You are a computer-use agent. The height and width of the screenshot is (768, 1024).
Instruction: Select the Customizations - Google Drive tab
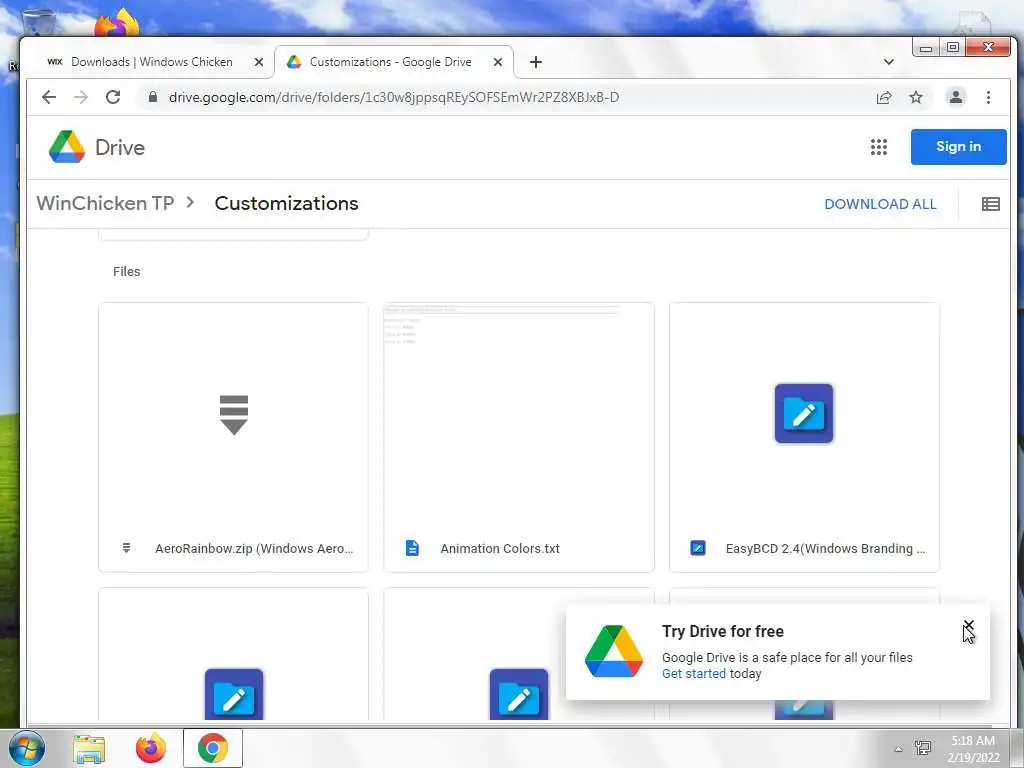pyautogui.click(x=391, y=62)
